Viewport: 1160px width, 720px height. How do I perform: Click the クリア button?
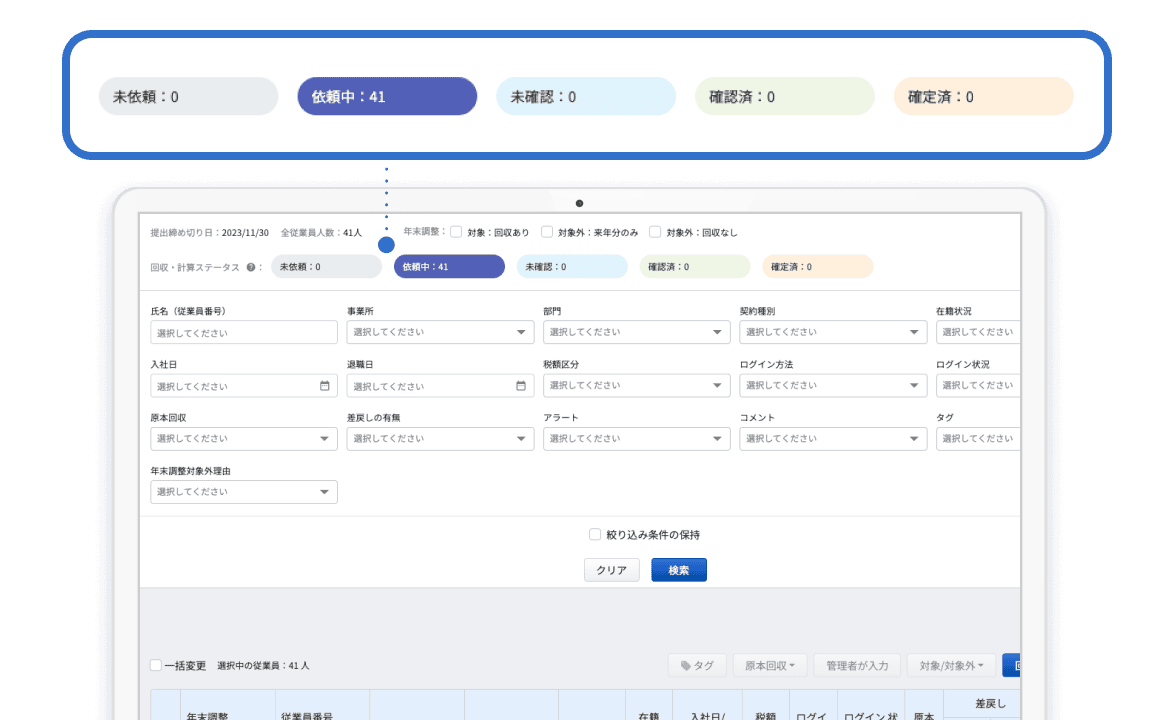point(612,570)
